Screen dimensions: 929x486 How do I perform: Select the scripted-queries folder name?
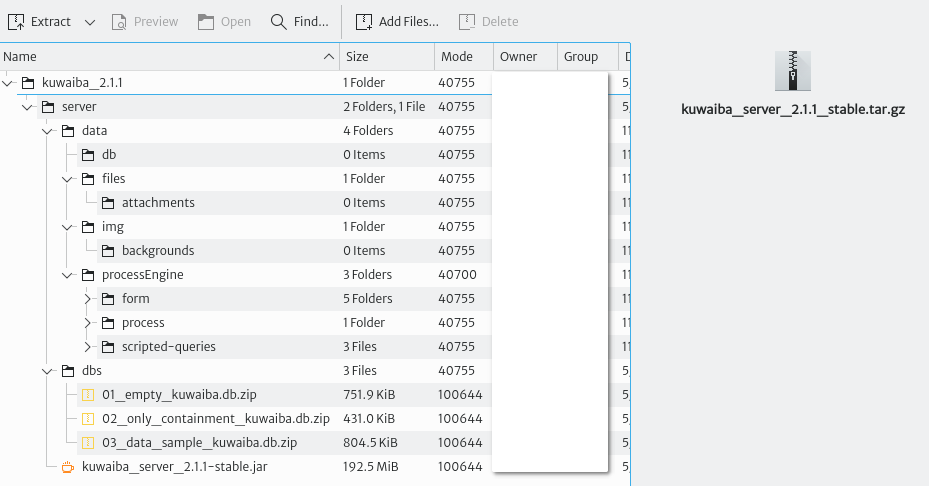(169, 347)
